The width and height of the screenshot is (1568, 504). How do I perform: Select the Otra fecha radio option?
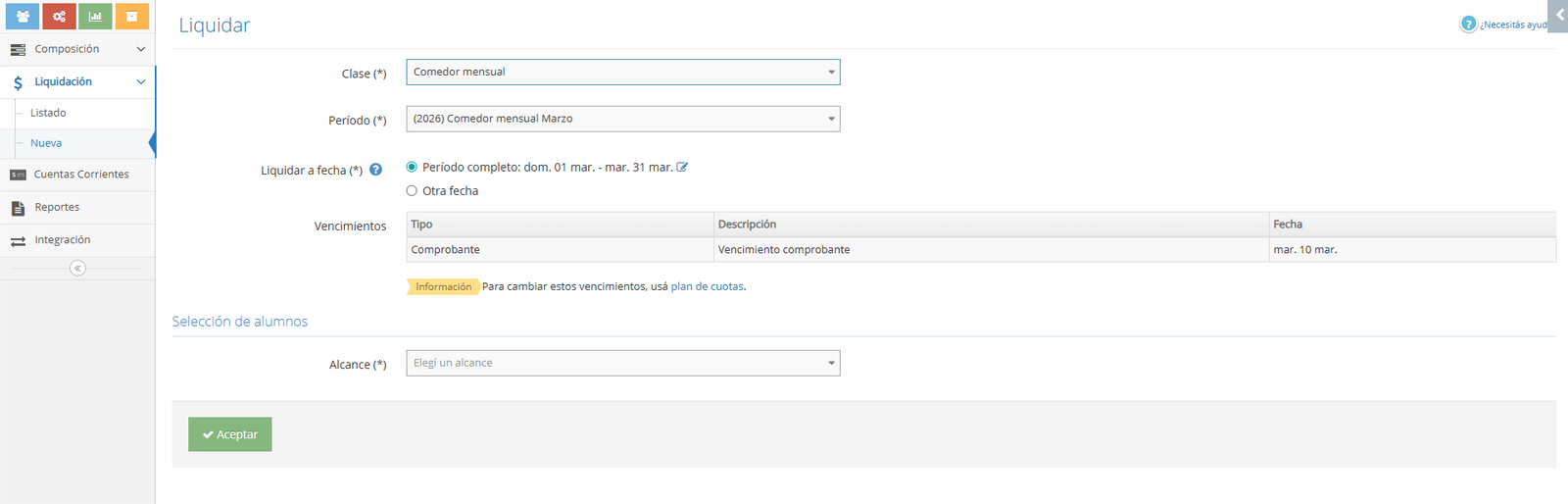(412, 191)
